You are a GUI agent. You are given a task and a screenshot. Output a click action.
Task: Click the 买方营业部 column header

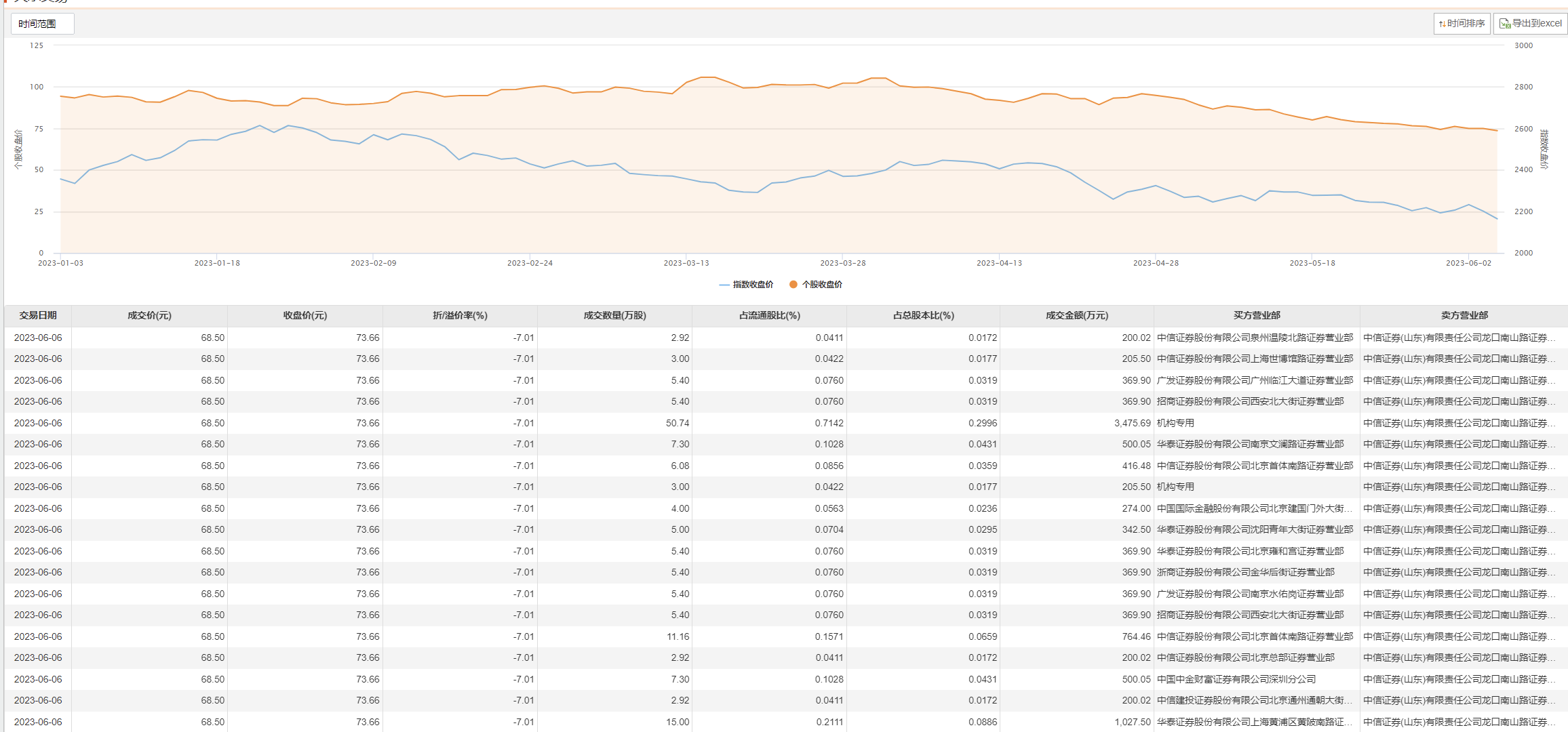click(x=1256, y=316)
